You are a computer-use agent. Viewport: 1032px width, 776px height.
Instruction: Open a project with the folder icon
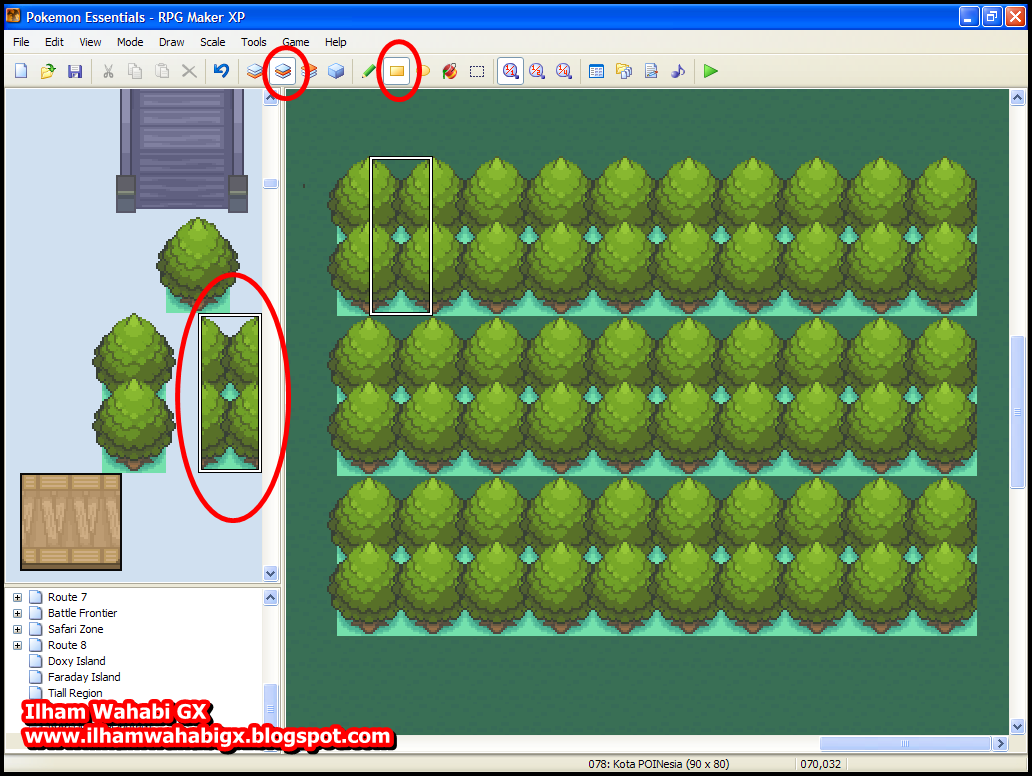coord(48,70)
